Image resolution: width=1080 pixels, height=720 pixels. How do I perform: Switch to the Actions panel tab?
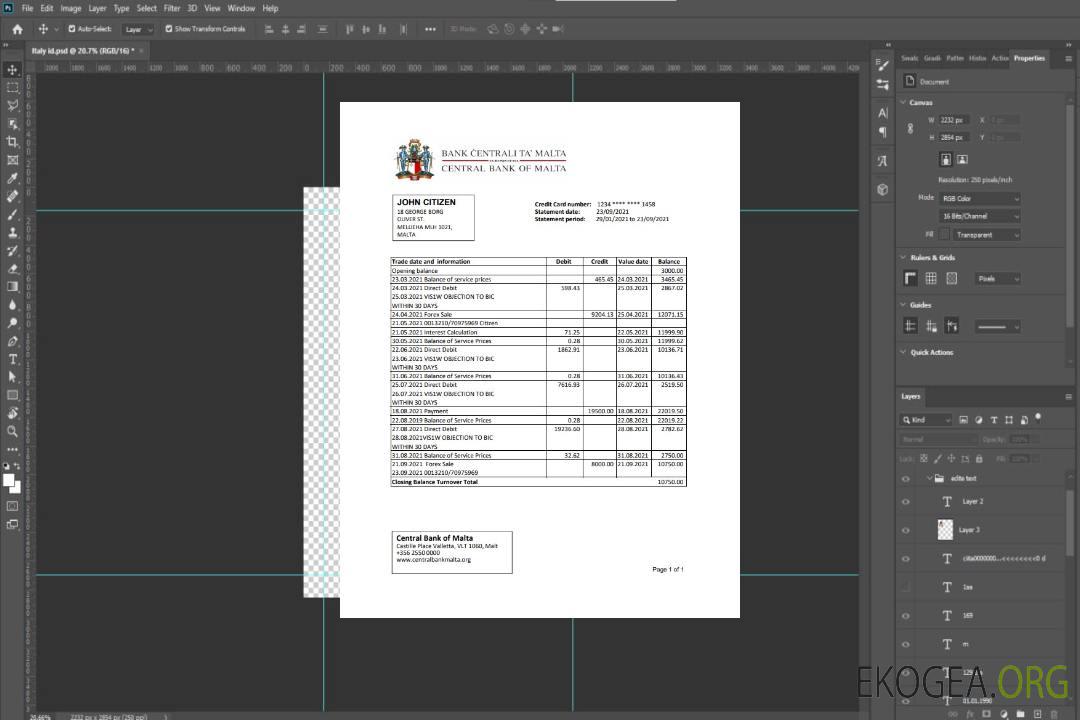tap(999, 58)
